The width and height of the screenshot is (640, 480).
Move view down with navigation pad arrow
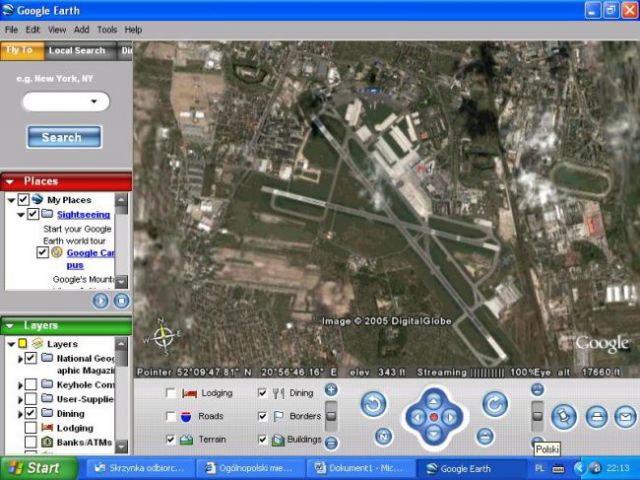click(434, 433)
